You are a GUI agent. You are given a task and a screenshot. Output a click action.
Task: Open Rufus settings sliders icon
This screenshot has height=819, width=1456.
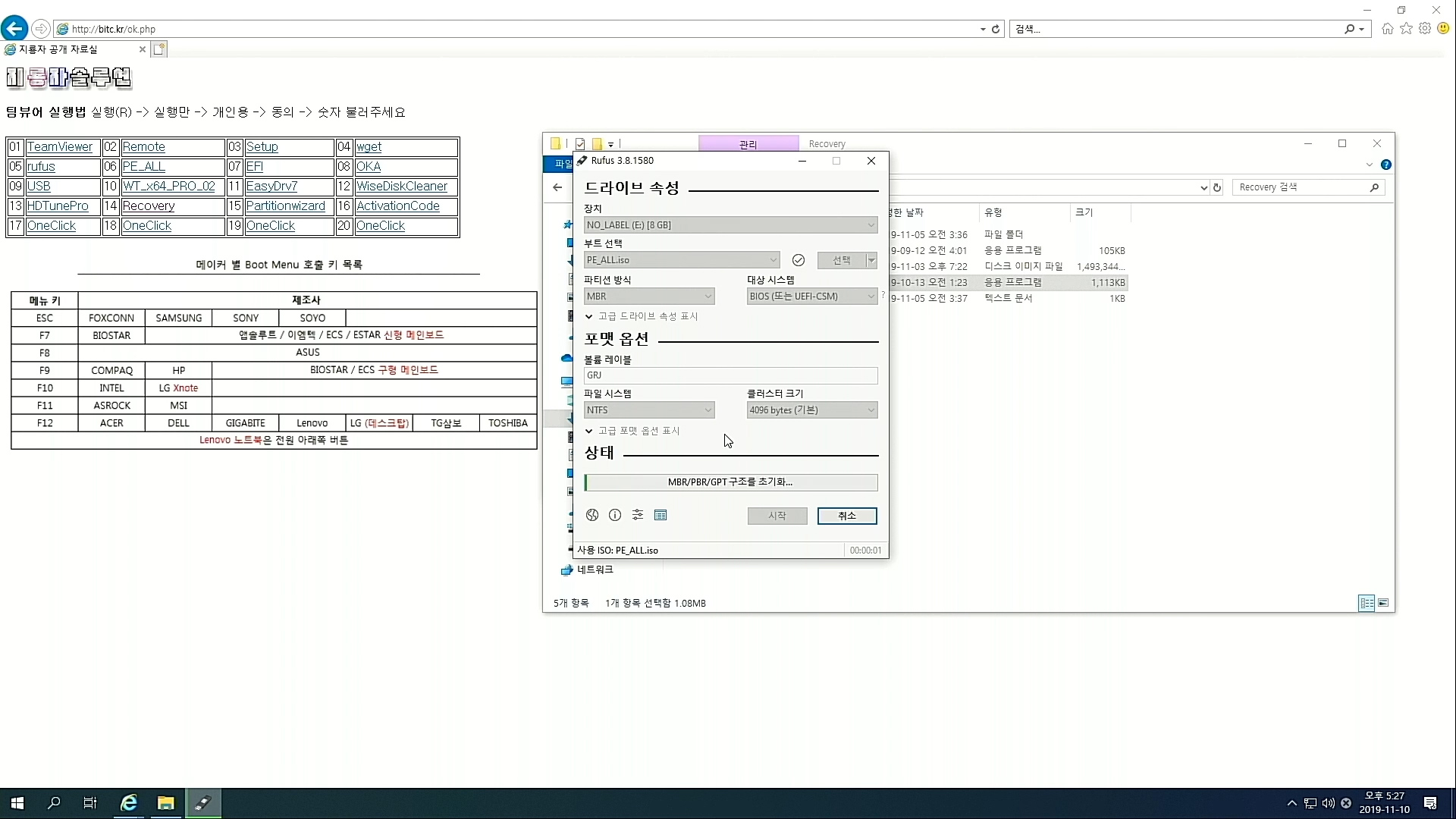click(638, 516)
